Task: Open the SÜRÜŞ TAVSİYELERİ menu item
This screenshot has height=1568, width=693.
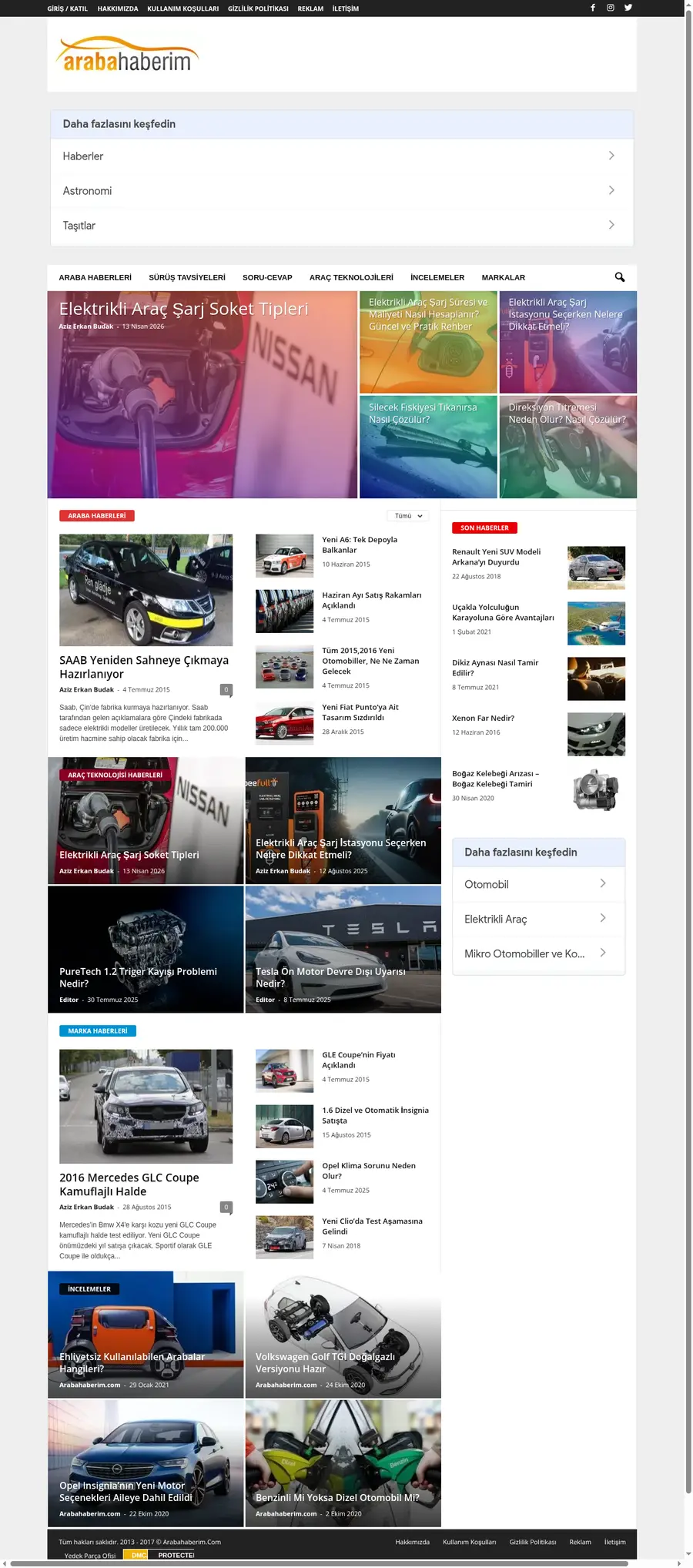Action: 187,277
